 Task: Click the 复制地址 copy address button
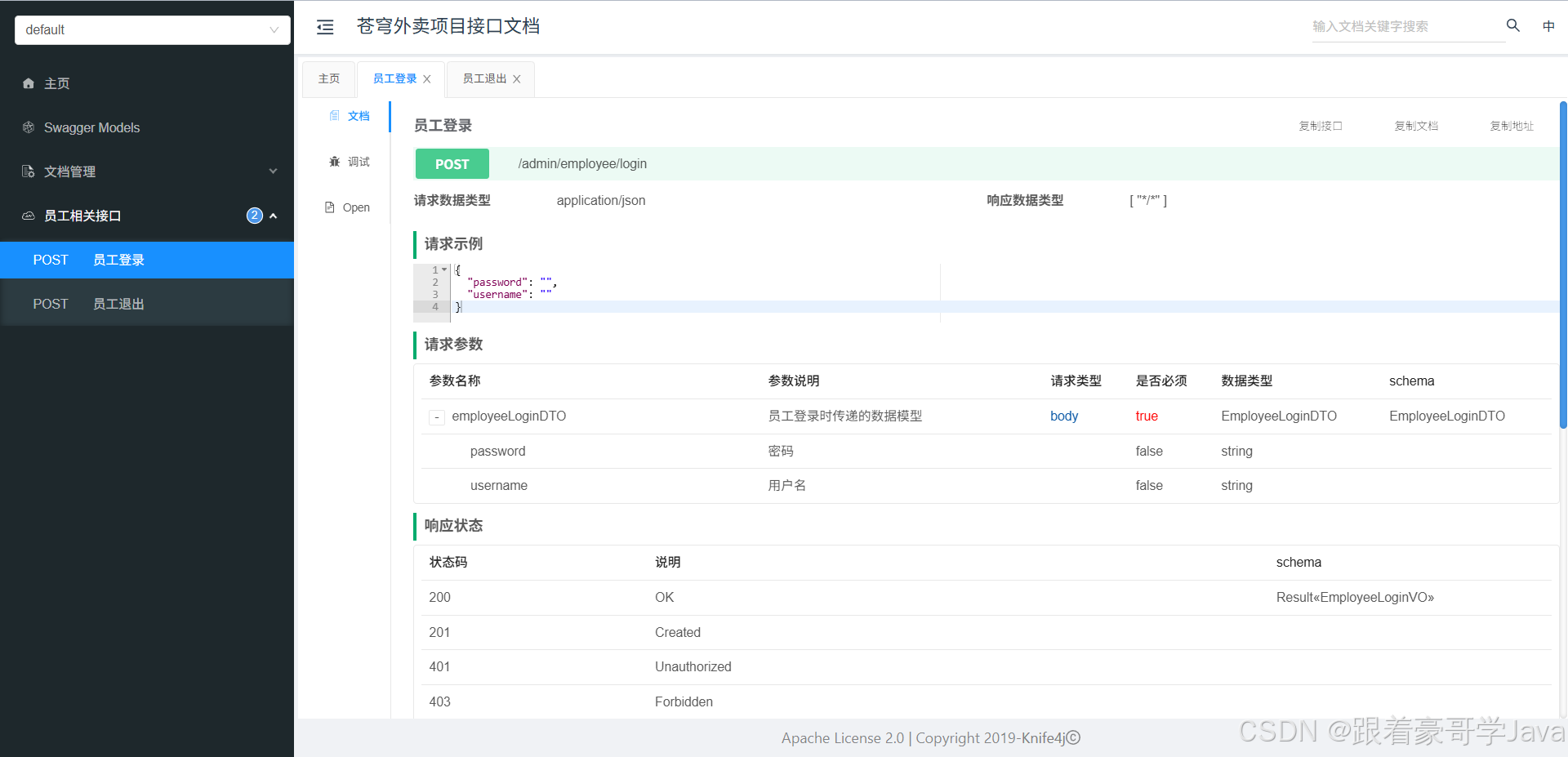(x=1510, y=126)
